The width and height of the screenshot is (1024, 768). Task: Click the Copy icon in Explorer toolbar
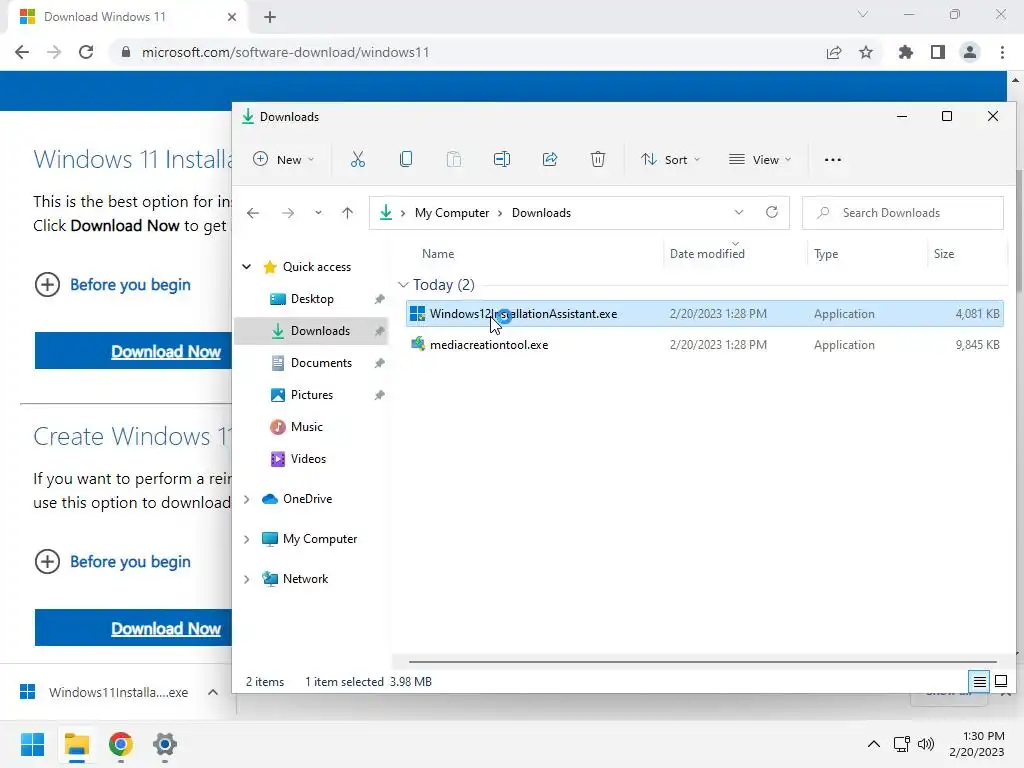(x=406, y=159)
